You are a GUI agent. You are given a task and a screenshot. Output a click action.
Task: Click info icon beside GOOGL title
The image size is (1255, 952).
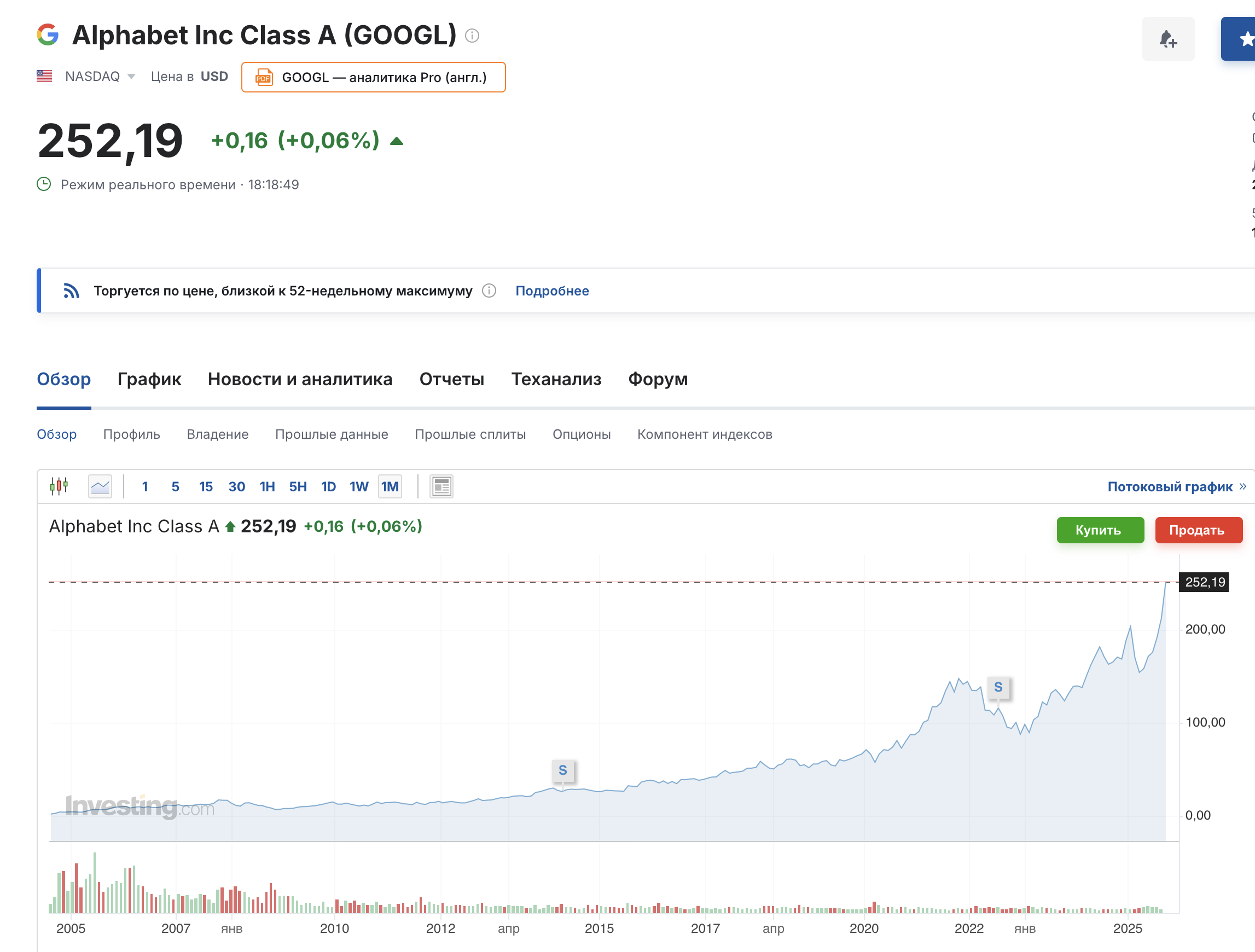472,36
